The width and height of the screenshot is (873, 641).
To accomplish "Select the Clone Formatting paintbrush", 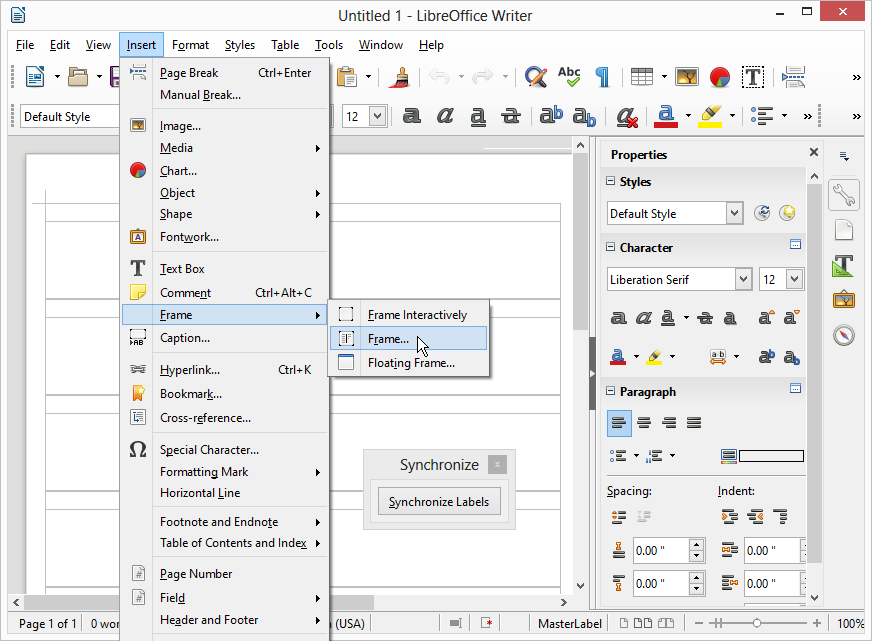I will click(399, 77).
